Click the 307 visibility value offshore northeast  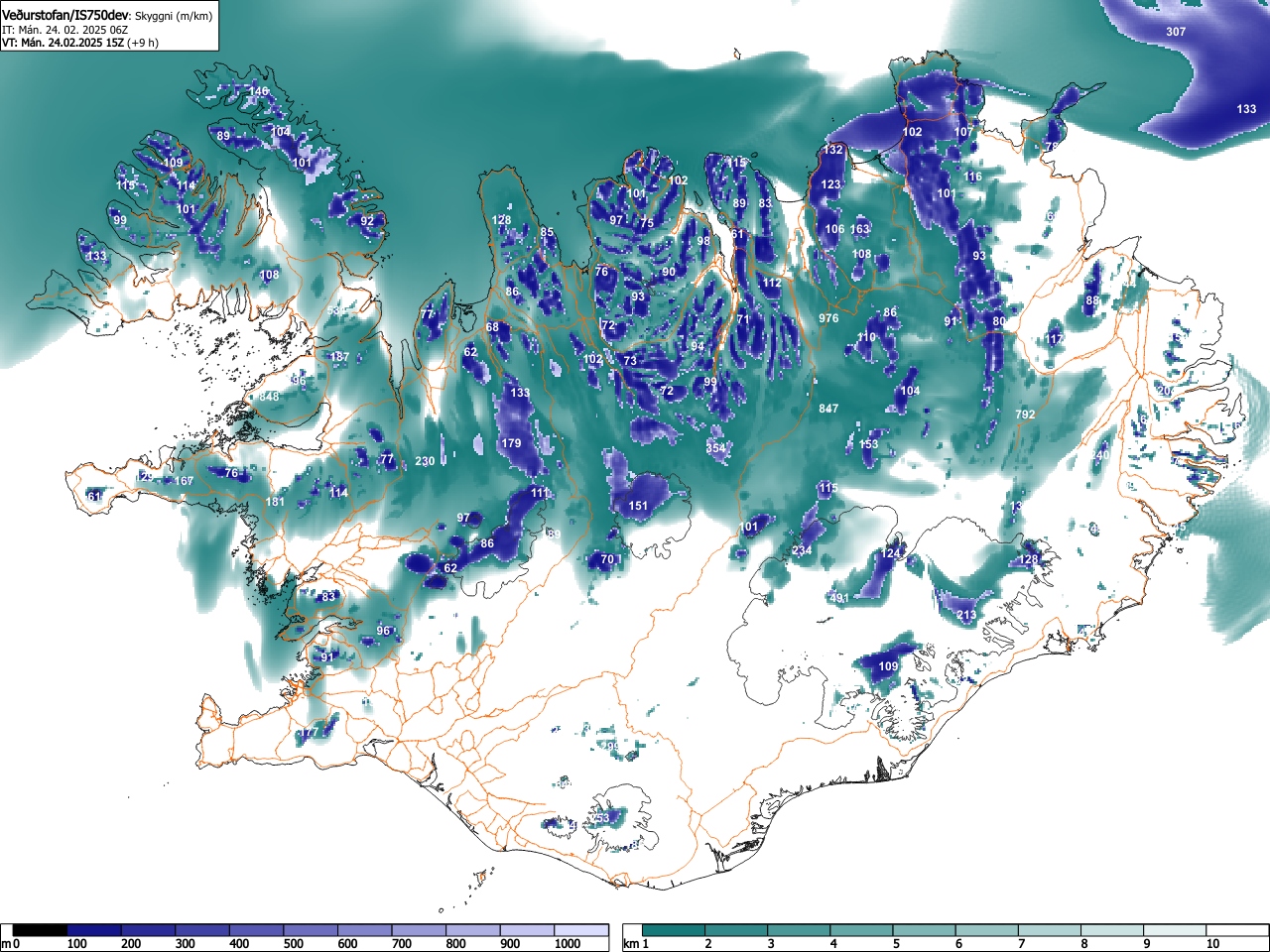click(x=1176, y=32)
